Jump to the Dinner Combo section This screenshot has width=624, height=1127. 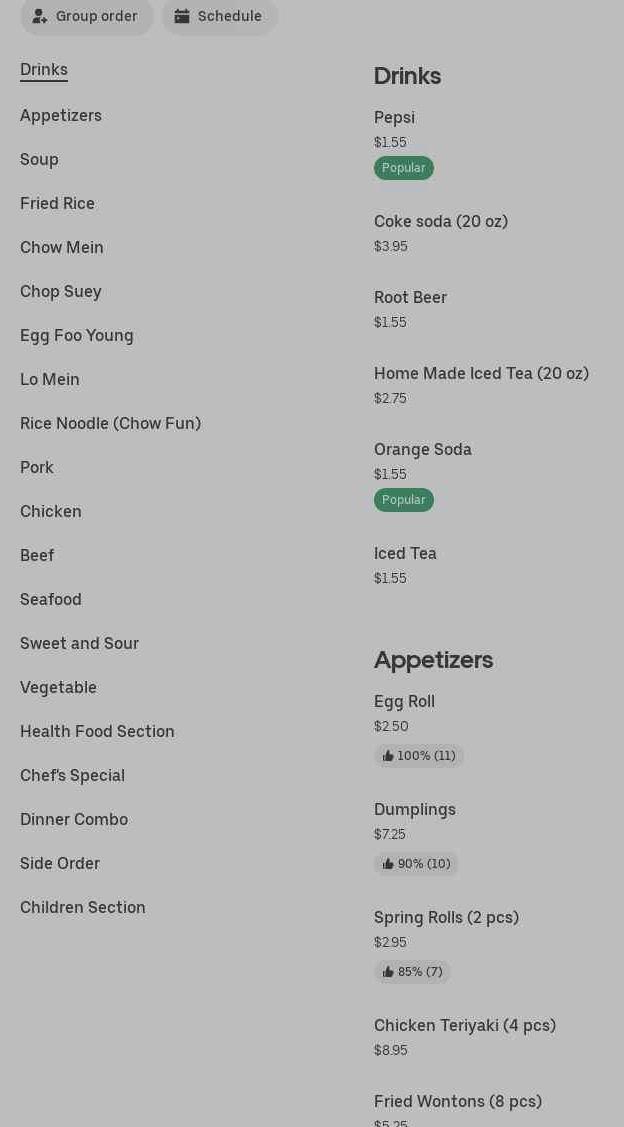click(x=74, y=820)
